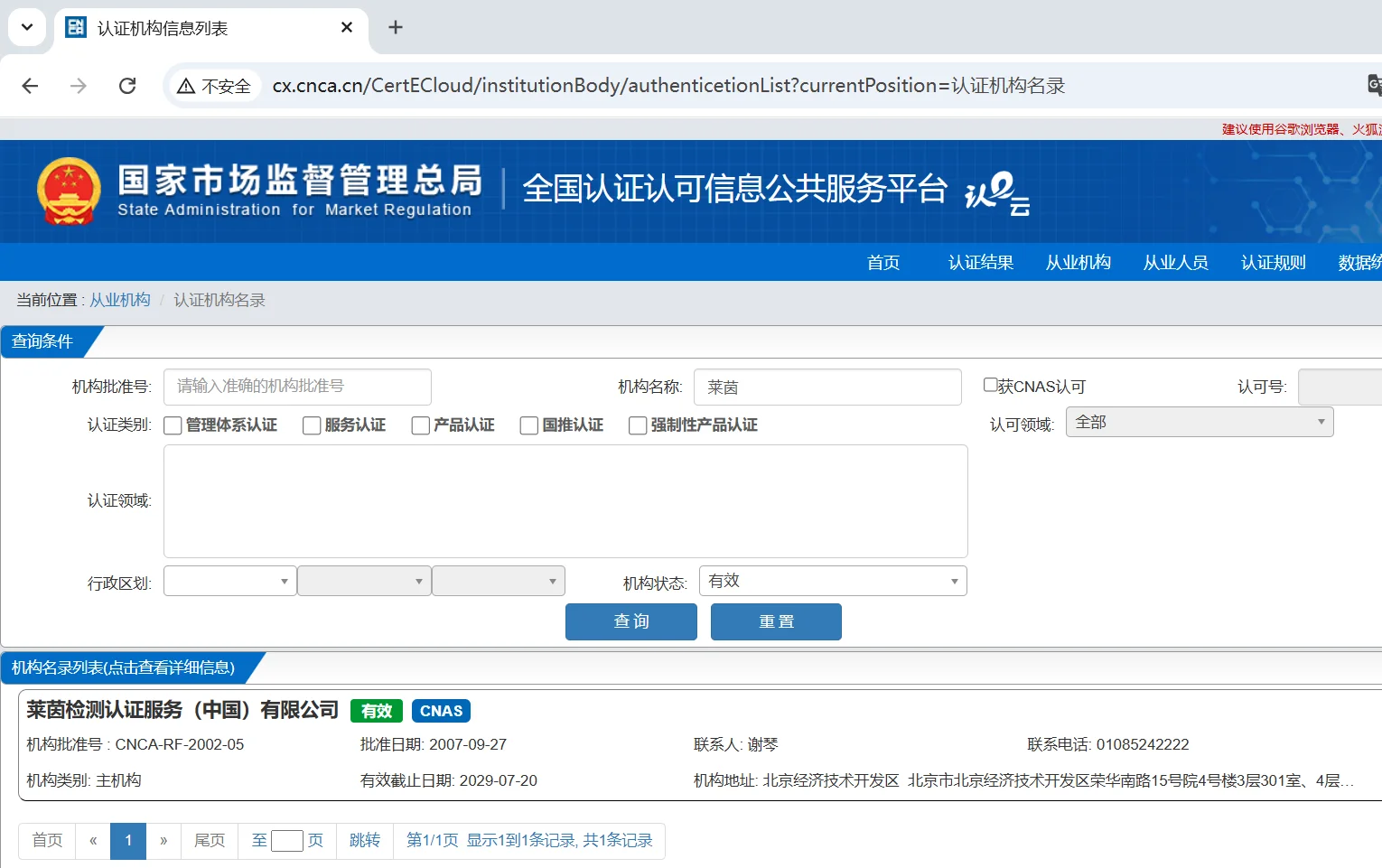
Task: Click the 查询 search button
Action: coord(630,621)
